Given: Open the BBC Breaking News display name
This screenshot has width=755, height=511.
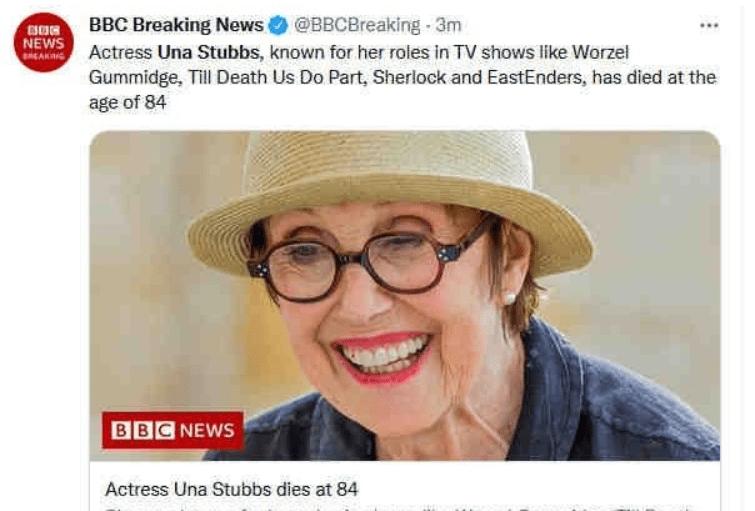Looking at the screenshot, I should point(176,25).
